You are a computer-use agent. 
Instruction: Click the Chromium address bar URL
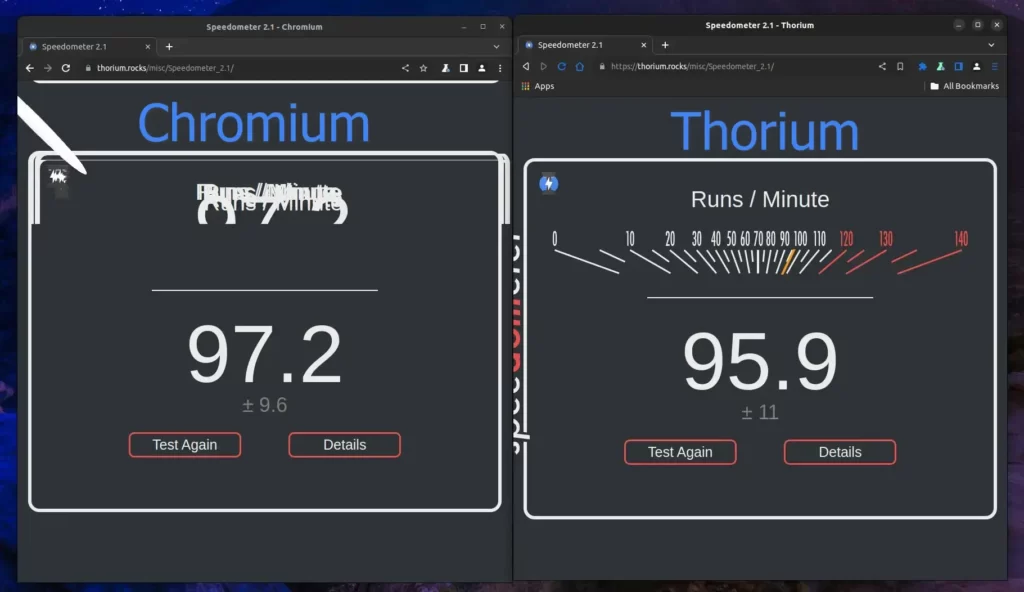coord(165,68)
